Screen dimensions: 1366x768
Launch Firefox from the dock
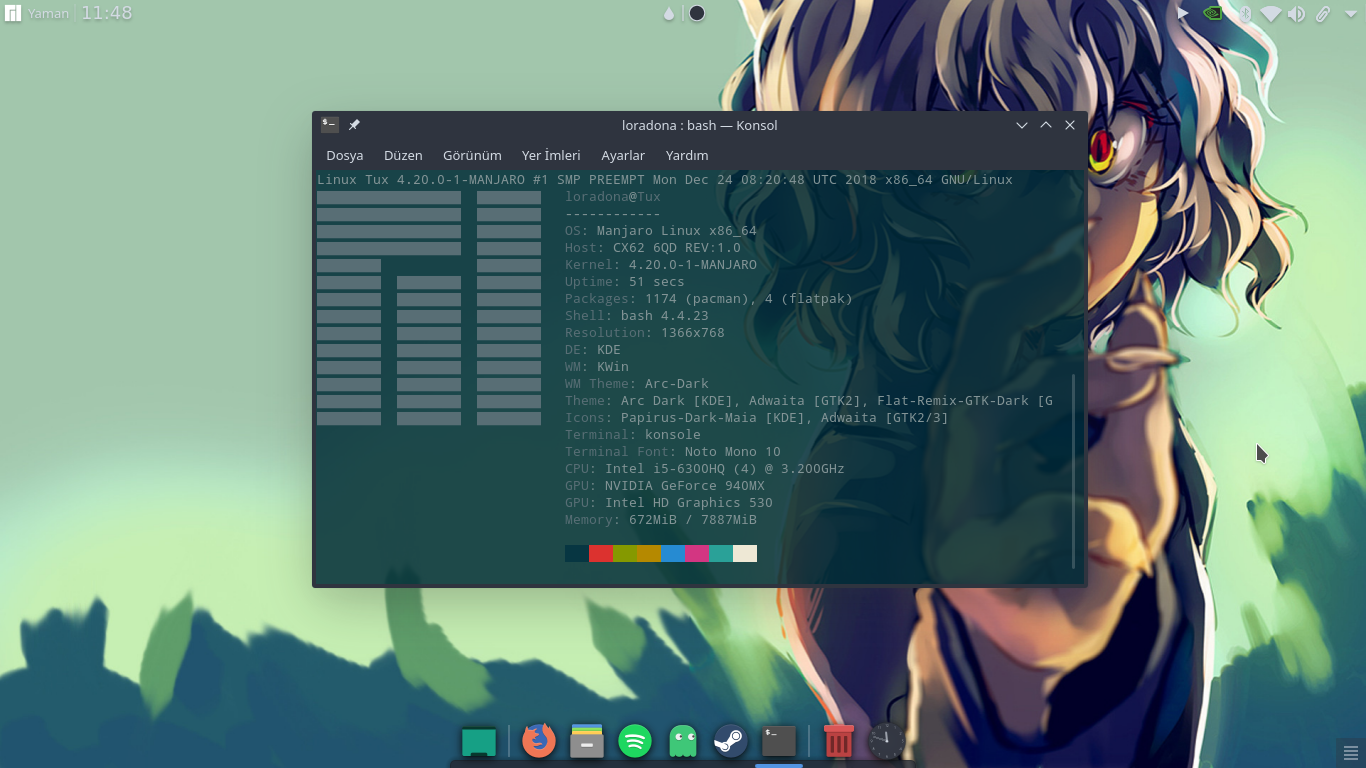pos(539,741)
